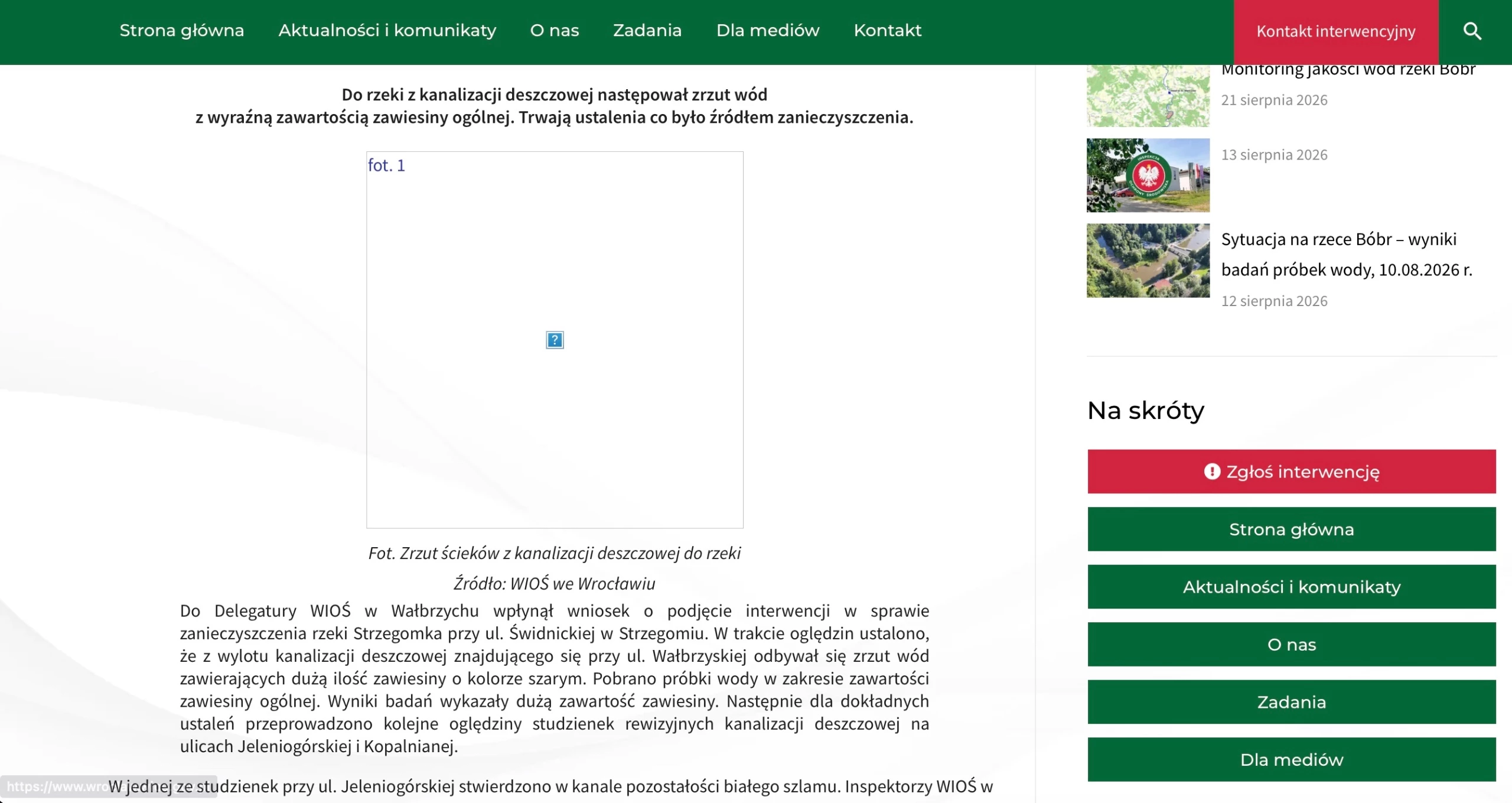Image resolution: width=1512 pixels, height=803 pixels.
Task: Click the Strona główna sidebar shortcut
Action: click(x=1292, y=529)
